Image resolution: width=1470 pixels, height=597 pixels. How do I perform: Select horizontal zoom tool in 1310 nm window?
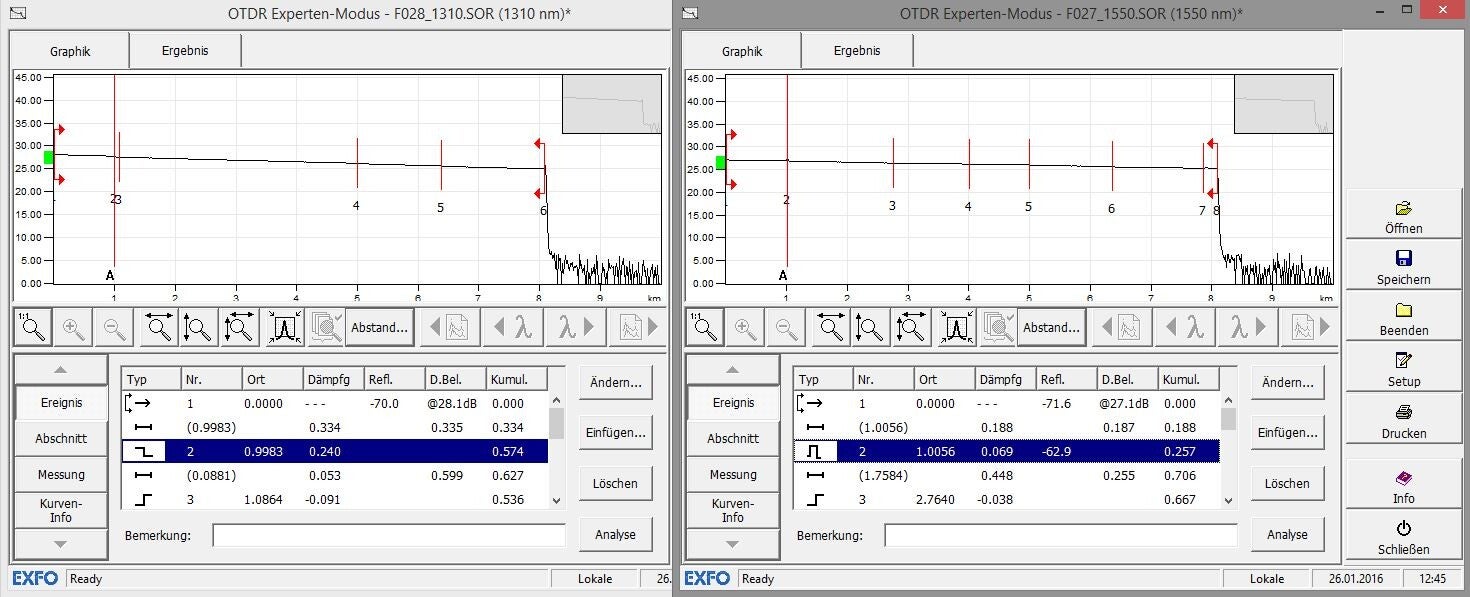click(x=159, y=327)
